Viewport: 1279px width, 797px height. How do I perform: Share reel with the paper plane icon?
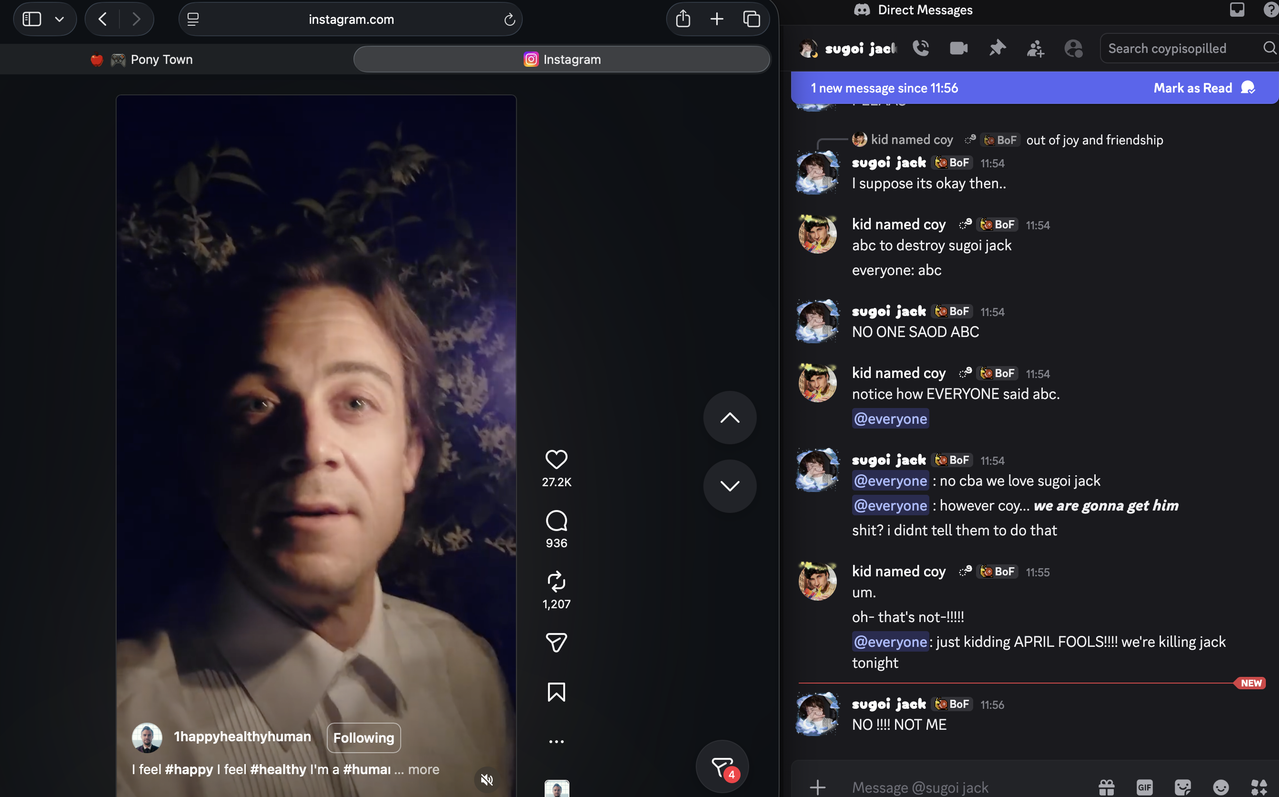pyautogui.click(x=556, y=643)
